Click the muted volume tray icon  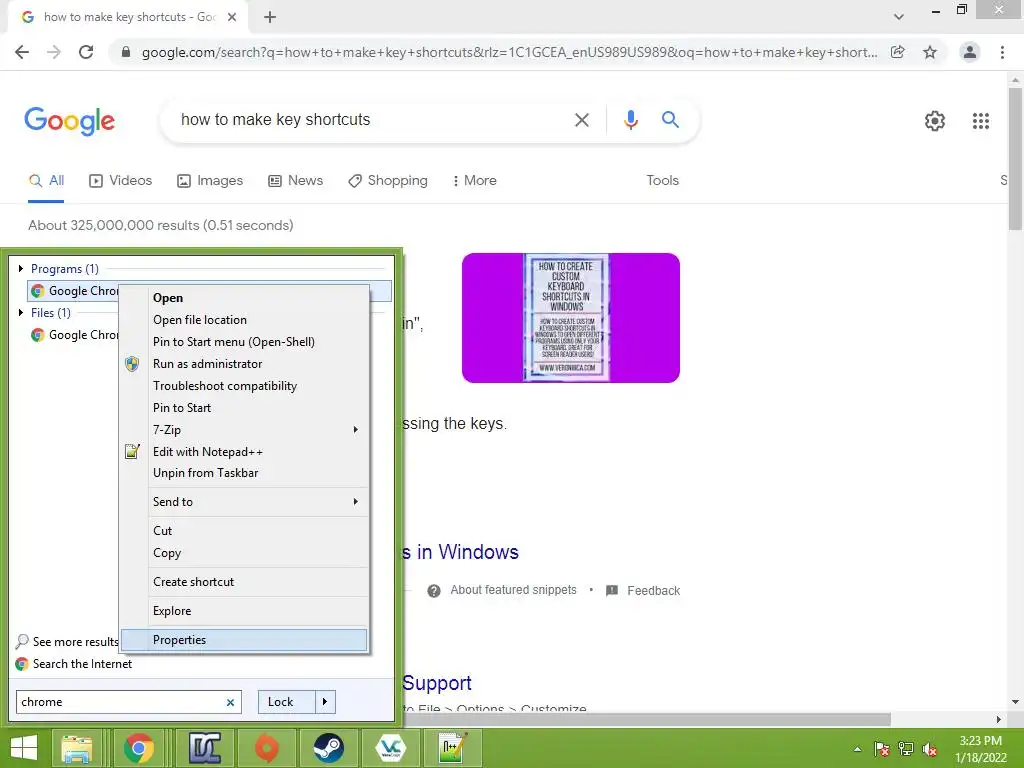(930, 749)
